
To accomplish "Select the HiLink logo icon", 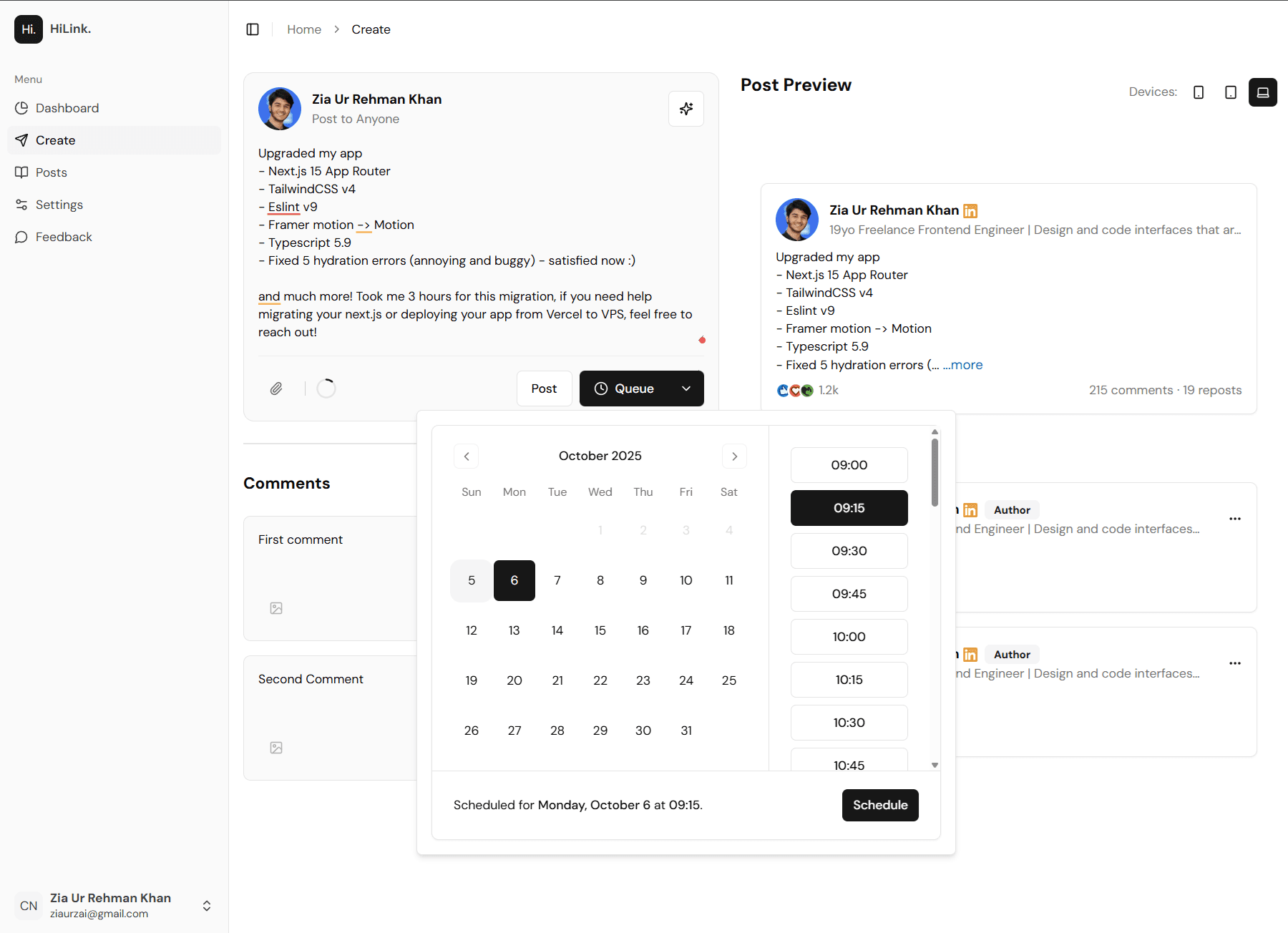I will point(29,29).
